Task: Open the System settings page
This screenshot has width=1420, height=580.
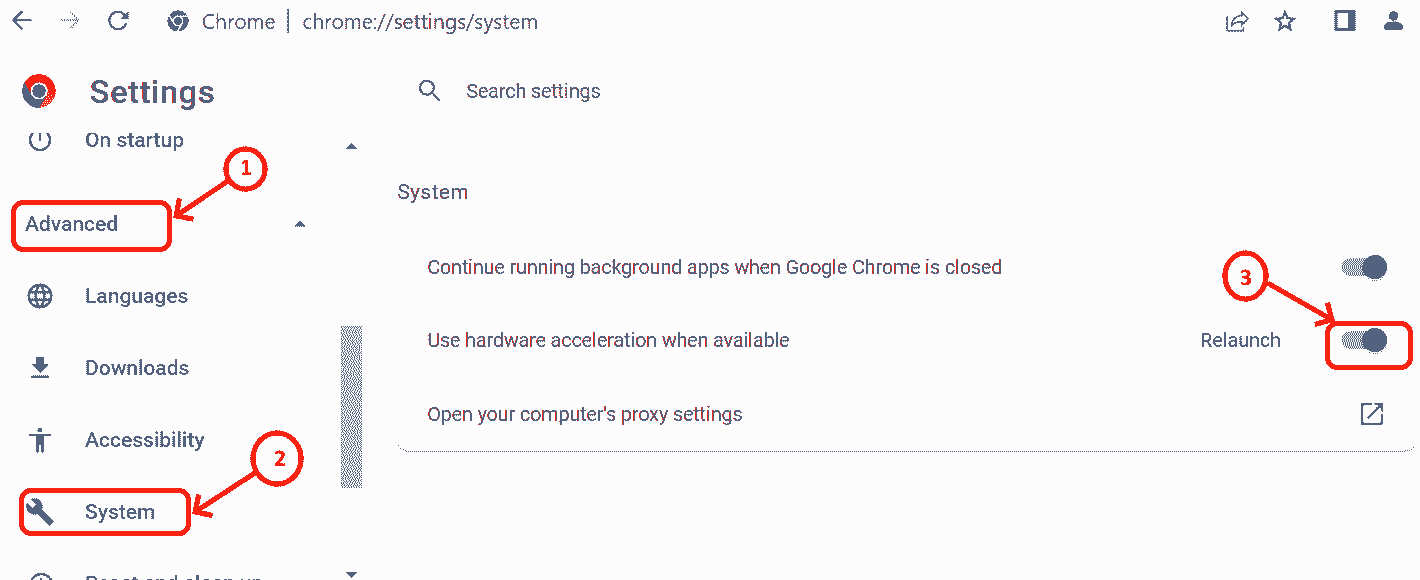Action: pos(120,511)
